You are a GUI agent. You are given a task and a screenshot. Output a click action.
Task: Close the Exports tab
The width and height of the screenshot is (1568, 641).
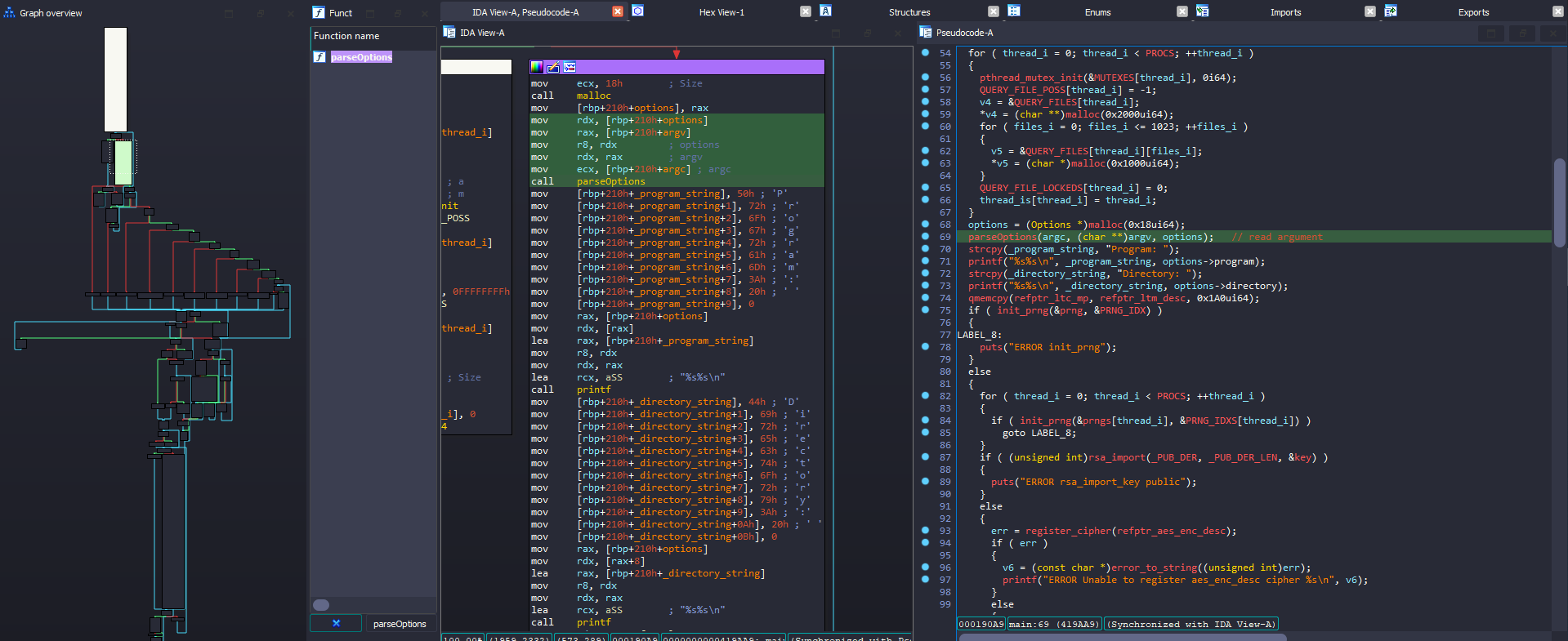tap(1558, 11)
